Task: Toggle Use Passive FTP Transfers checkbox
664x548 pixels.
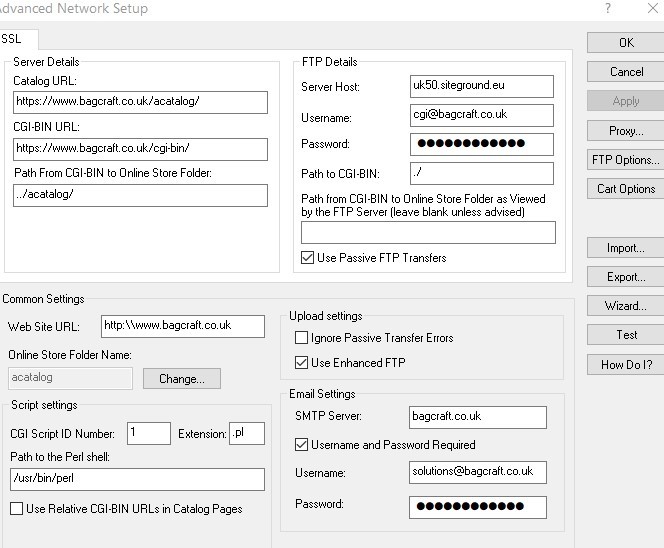Action: click(x=308, y=258)
